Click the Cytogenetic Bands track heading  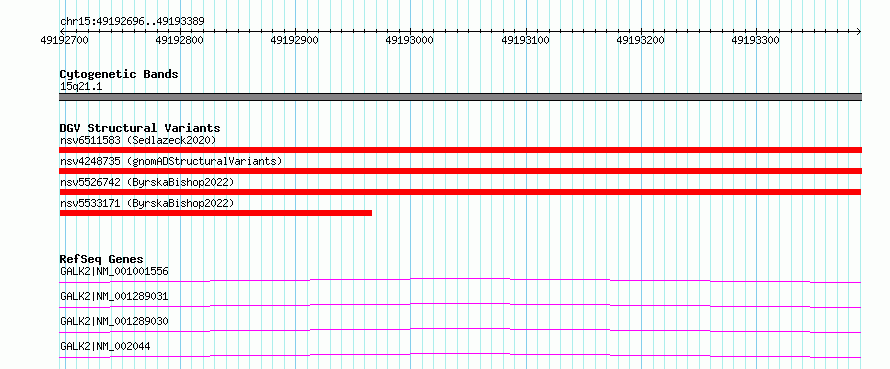119,74
